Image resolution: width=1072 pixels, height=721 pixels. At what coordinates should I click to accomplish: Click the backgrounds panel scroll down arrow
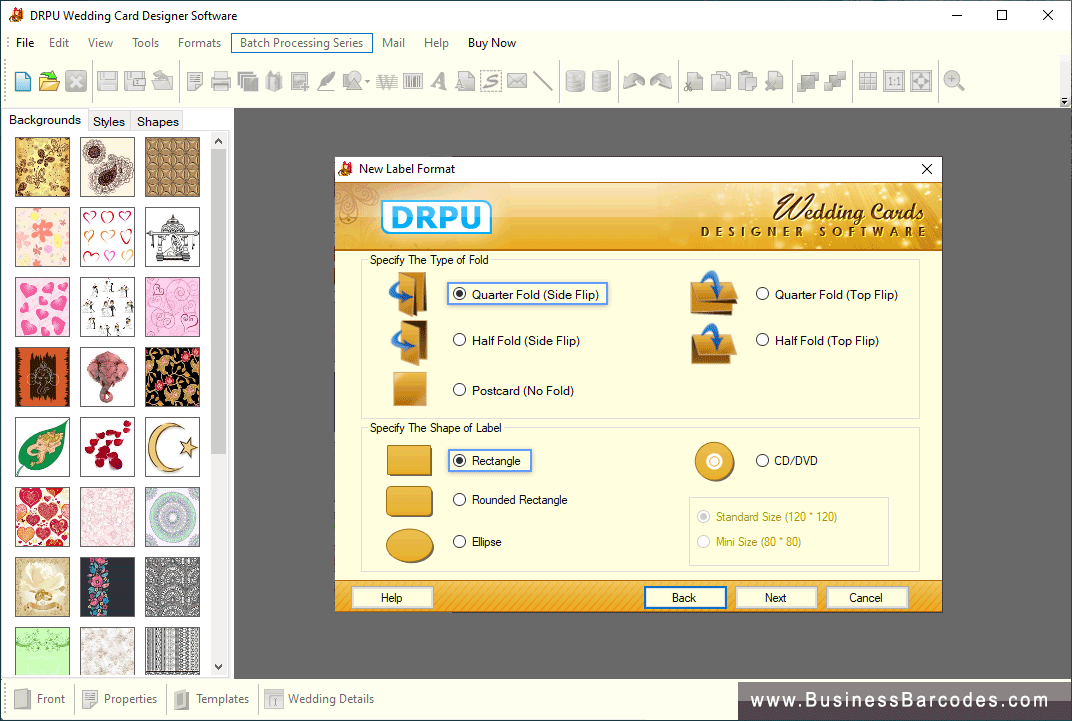point(219,667)
